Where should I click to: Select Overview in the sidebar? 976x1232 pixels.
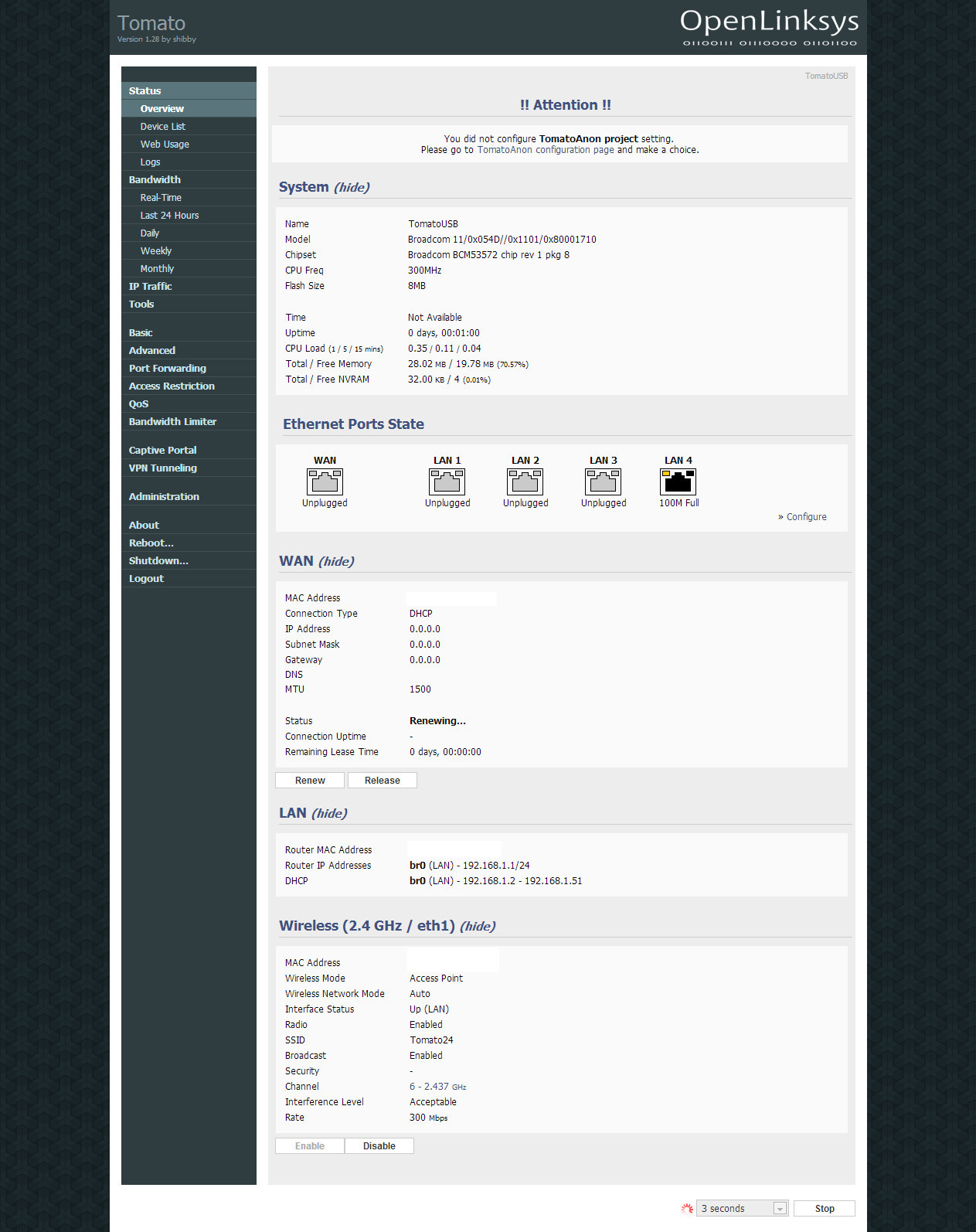click(189, 108)
